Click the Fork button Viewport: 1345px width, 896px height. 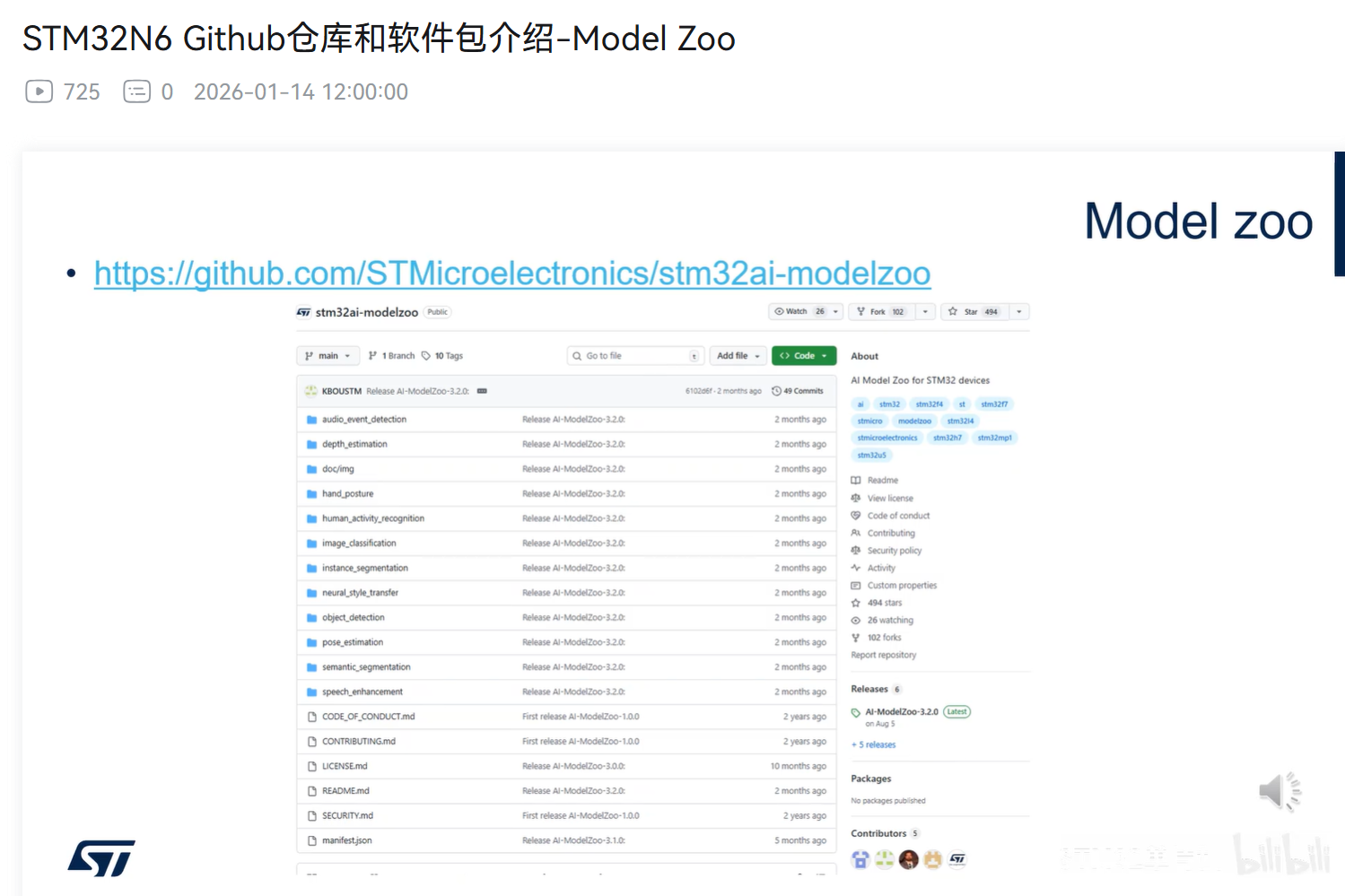pos(882,312)
